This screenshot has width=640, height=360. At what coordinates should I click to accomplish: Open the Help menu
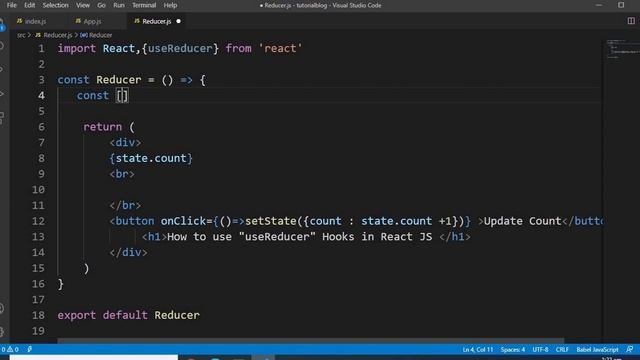(170, 5)
